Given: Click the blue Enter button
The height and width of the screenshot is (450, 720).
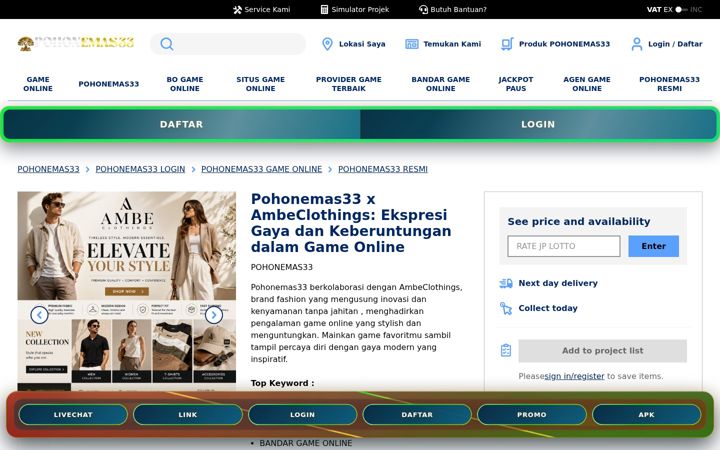Looking at the screenshot, I should tap(653, 246).
